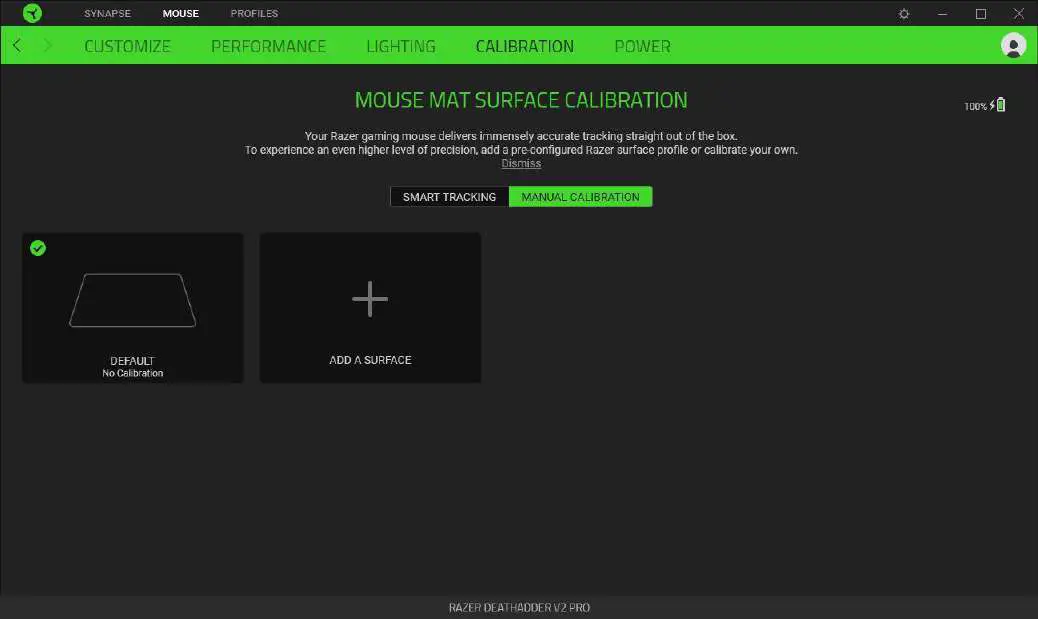Switch to Smart Tracking mode

(448, 196)
